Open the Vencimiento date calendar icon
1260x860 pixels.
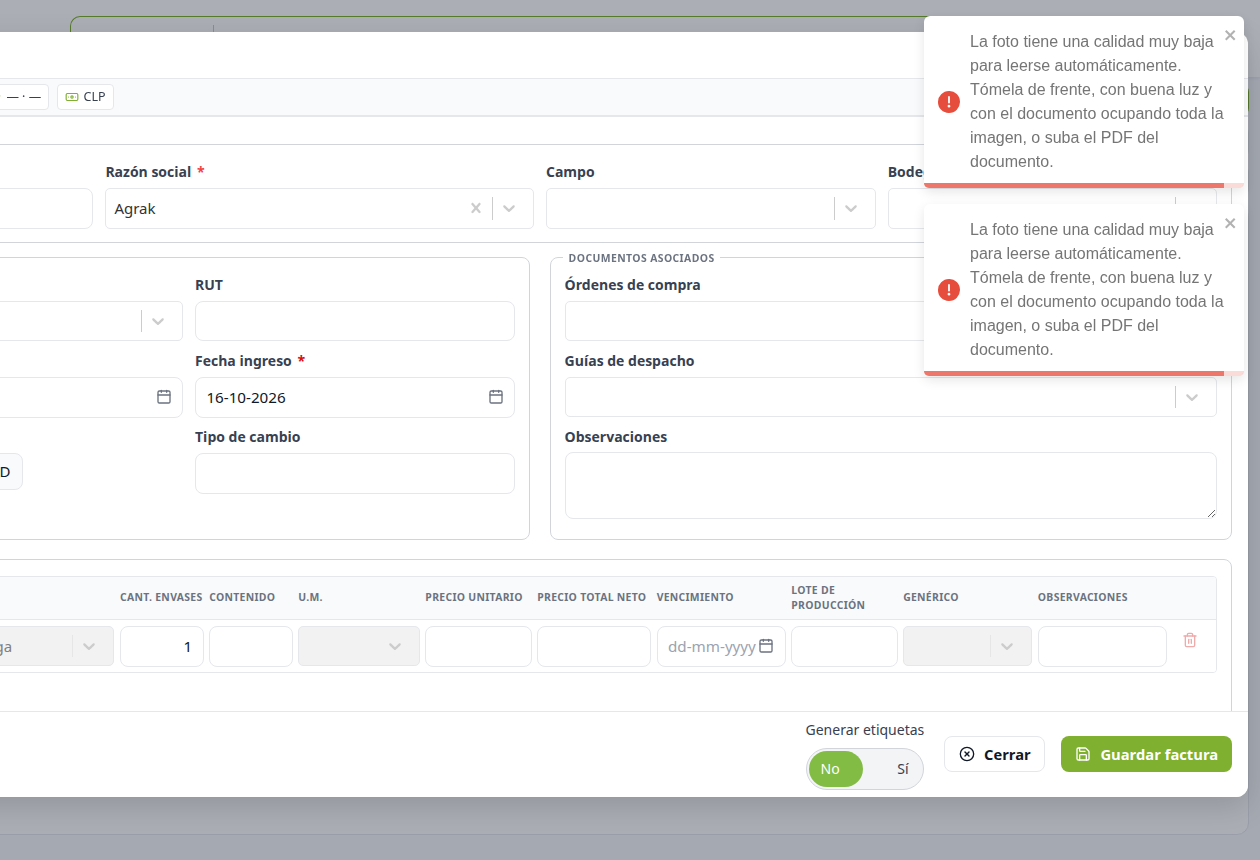[x=766, y=646]
